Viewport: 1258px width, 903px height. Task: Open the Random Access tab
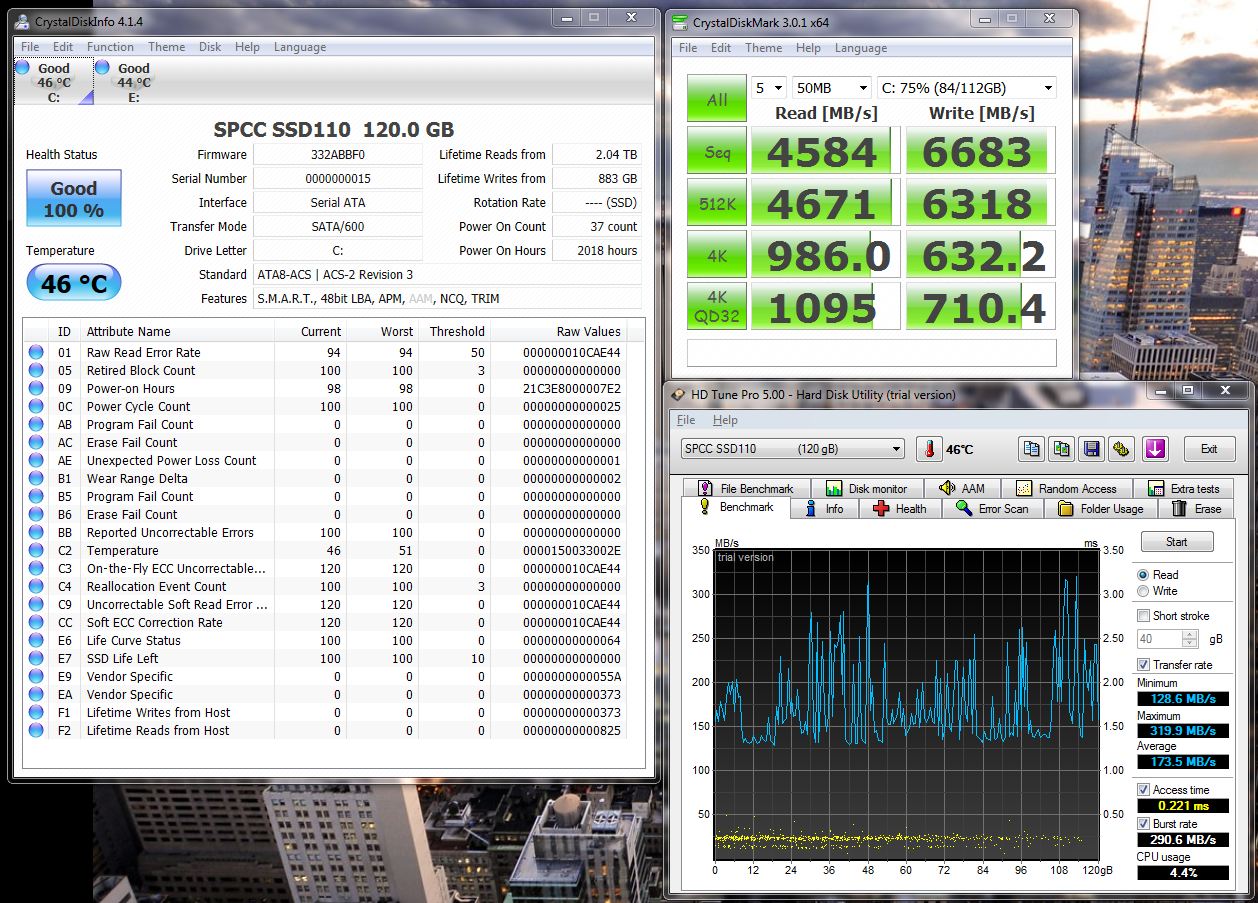[x=1067, y=488]
